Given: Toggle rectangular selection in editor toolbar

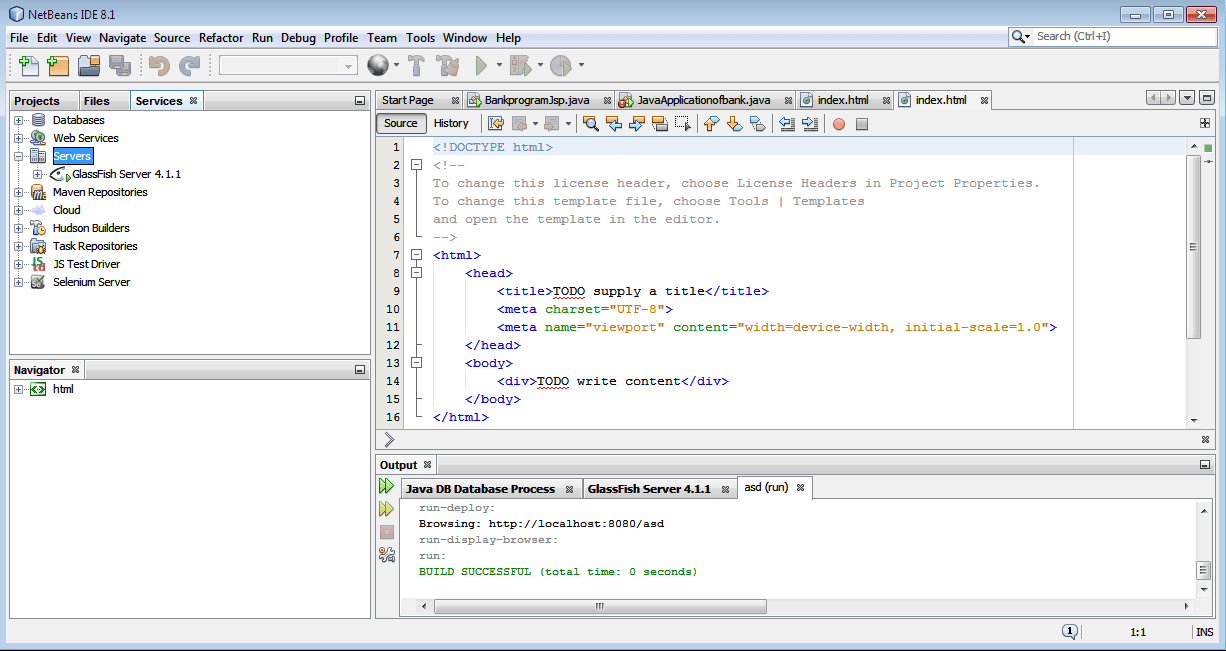Looking at the screenshot, I should point(683,124).
